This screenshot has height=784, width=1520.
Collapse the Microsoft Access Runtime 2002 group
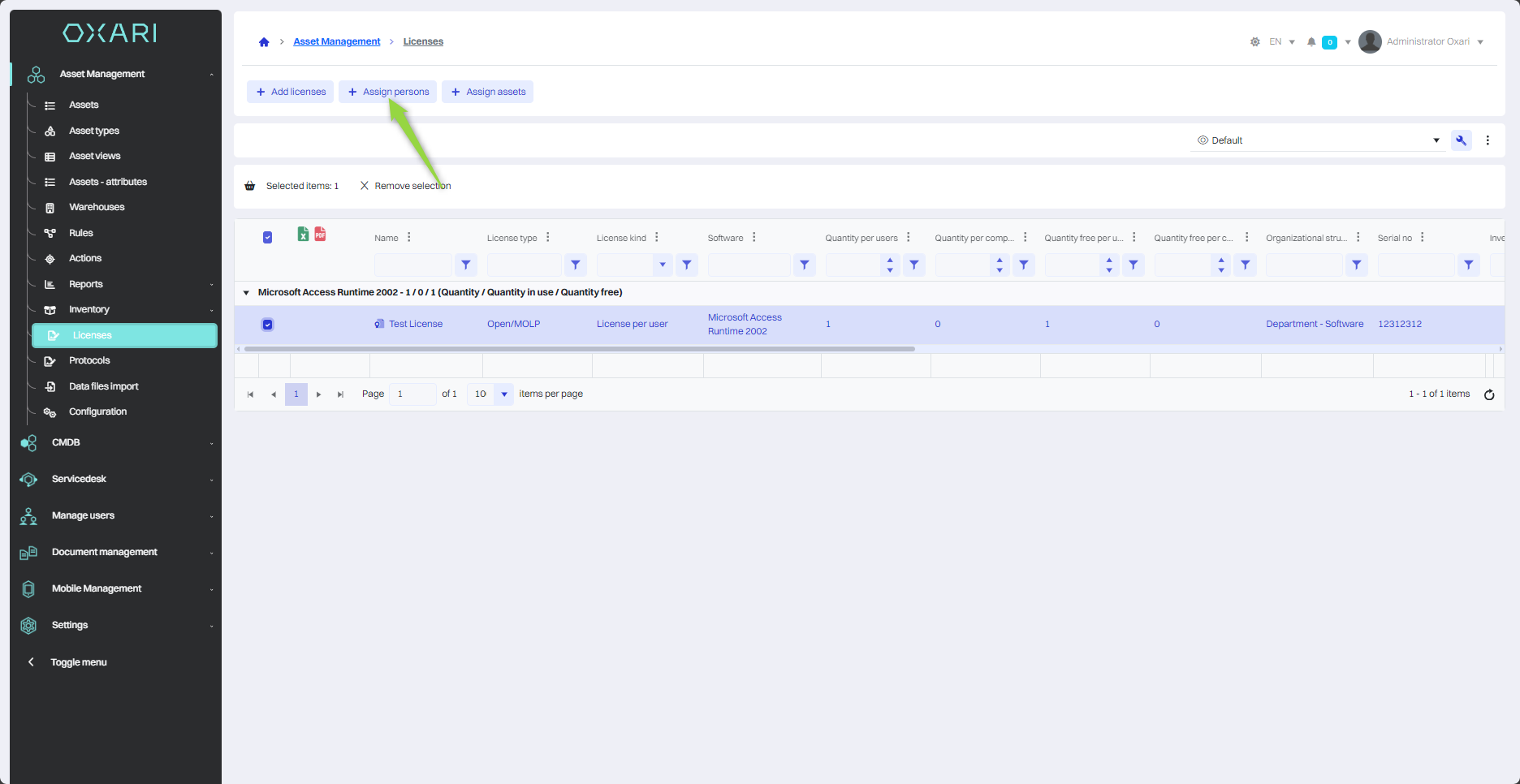pos(246,293)
